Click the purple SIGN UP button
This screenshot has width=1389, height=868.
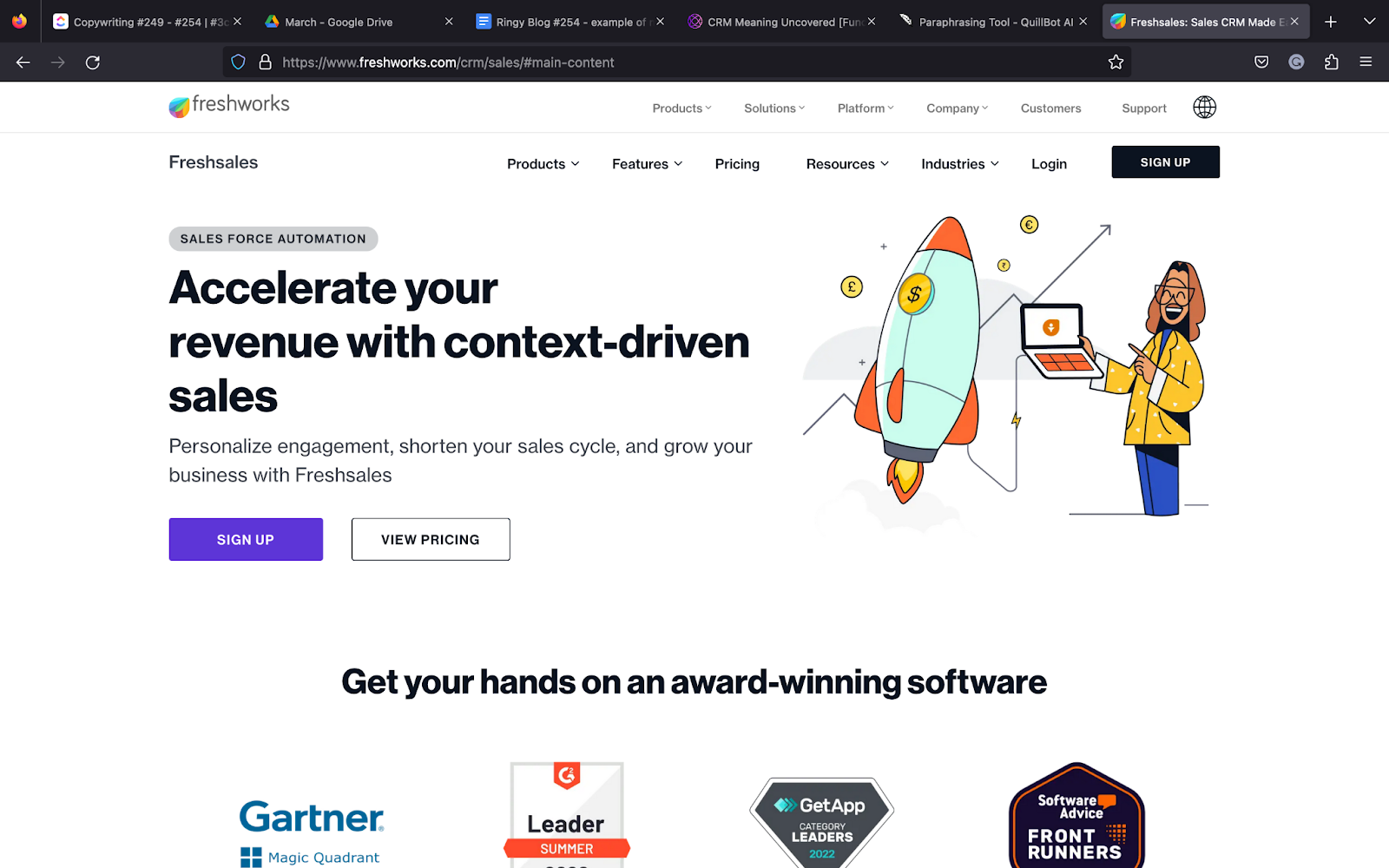coord(246,539)
